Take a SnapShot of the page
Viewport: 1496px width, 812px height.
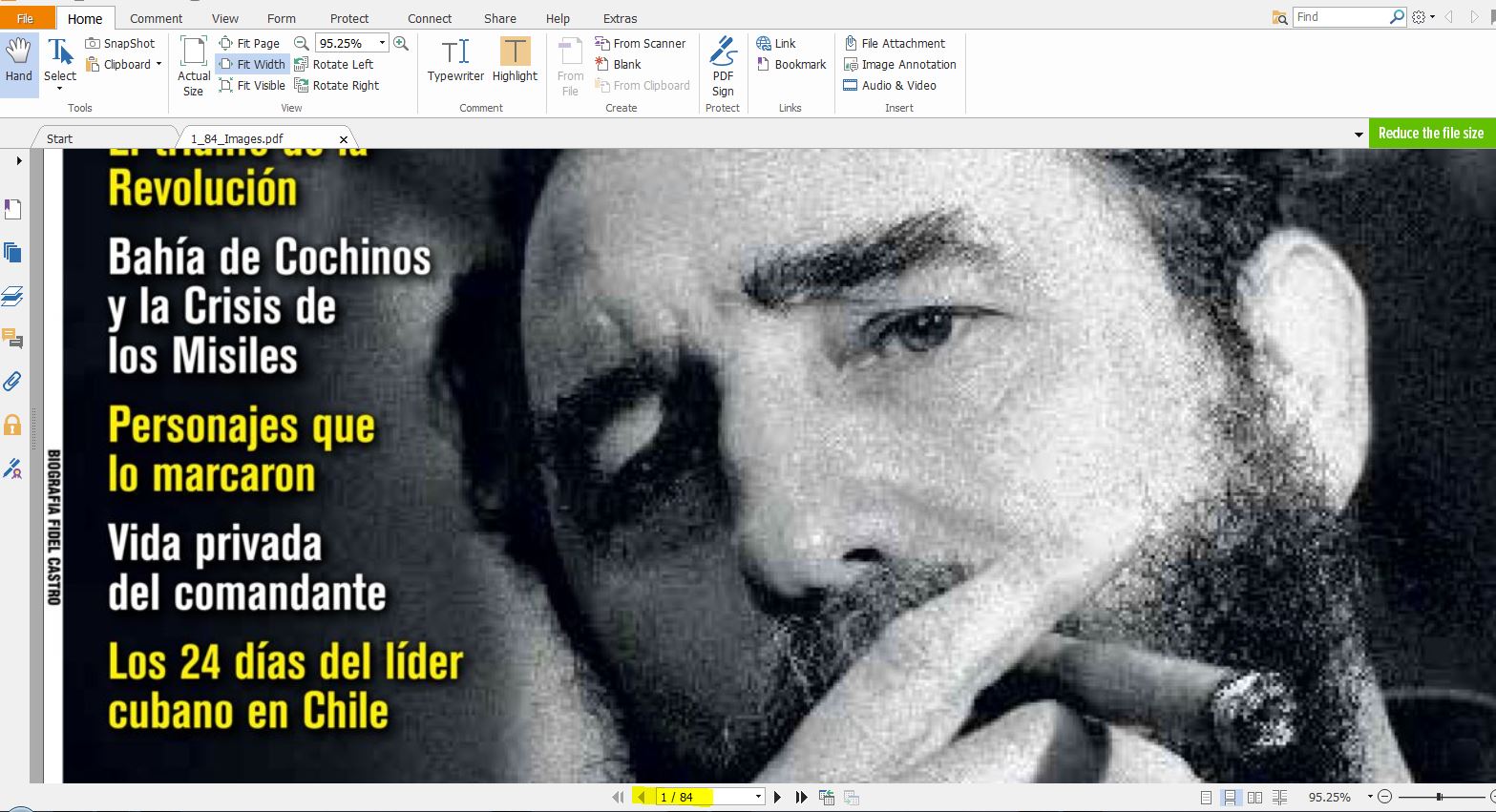[x=120, y=43]
